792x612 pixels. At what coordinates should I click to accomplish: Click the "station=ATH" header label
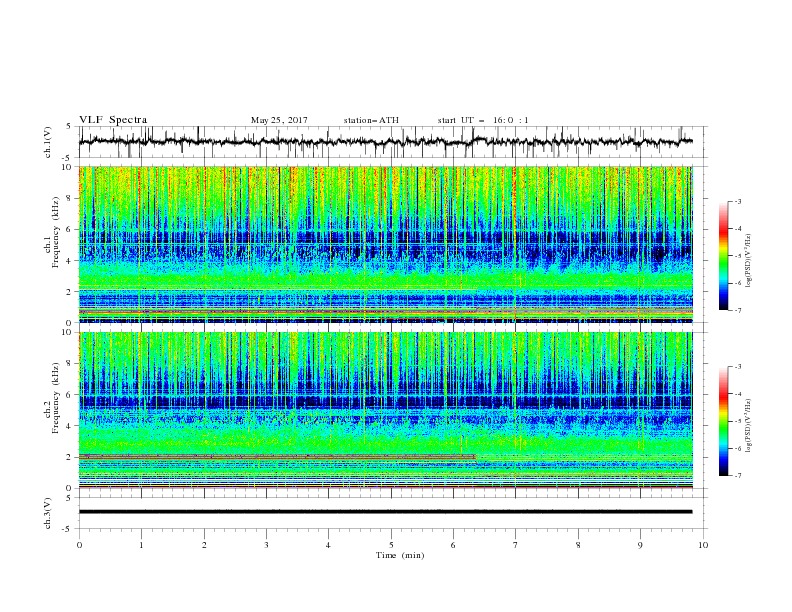[371, 120]
